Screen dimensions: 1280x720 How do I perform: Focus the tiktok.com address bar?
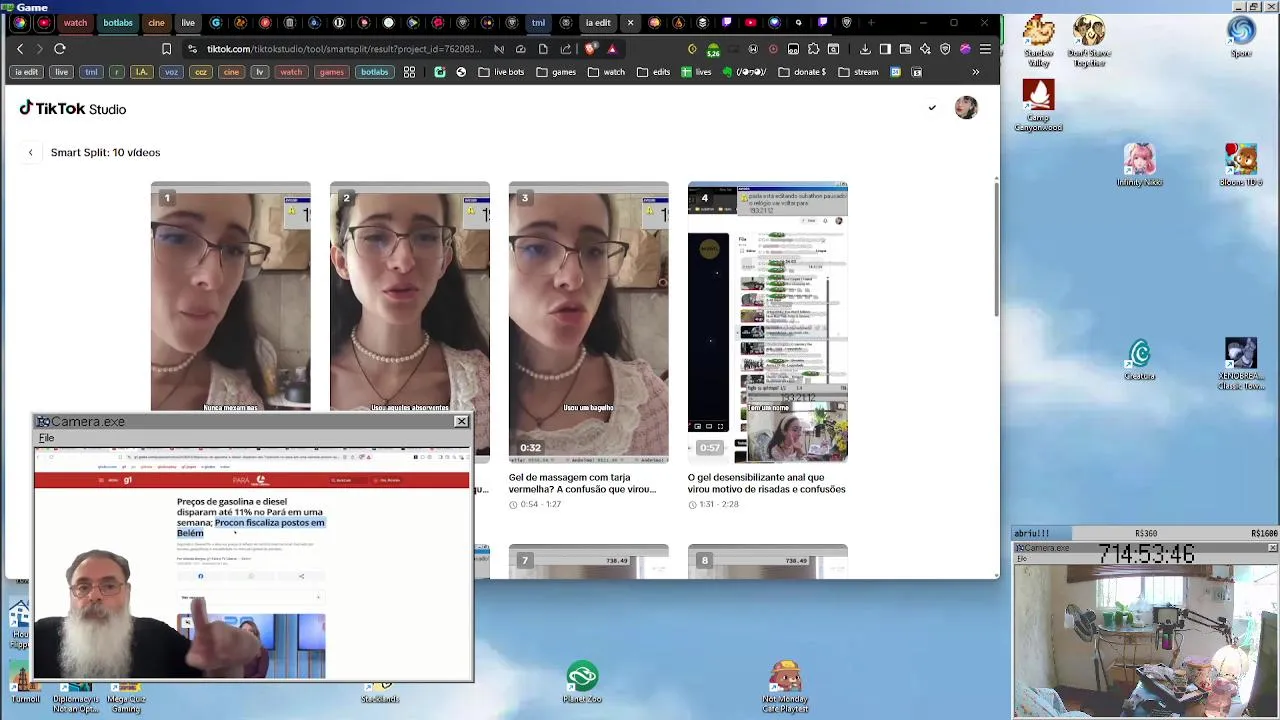point(344,49)
